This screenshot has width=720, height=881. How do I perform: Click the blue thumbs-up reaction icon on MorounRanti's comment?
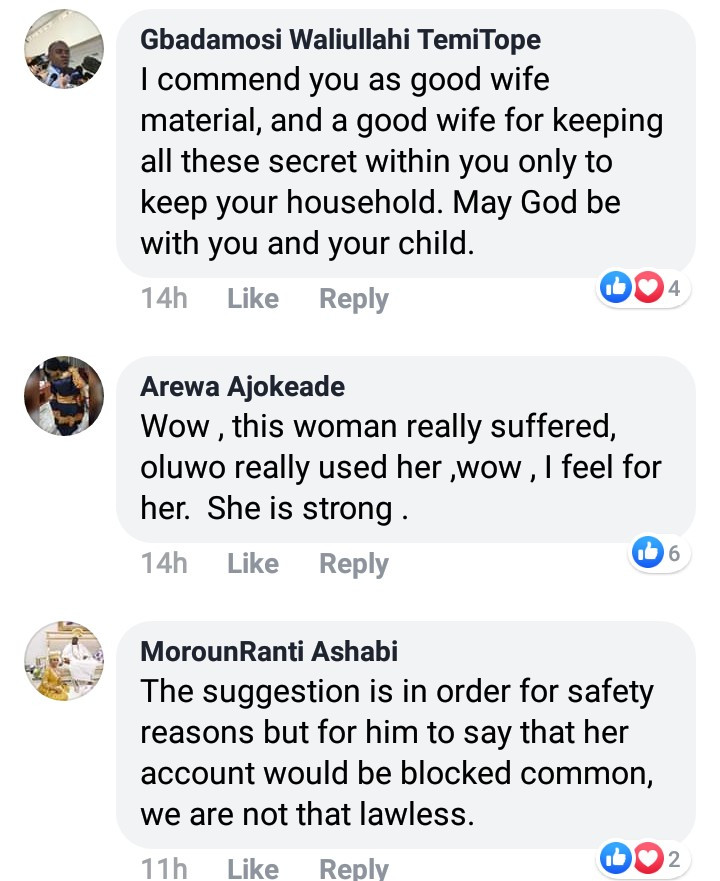(614, 857)
